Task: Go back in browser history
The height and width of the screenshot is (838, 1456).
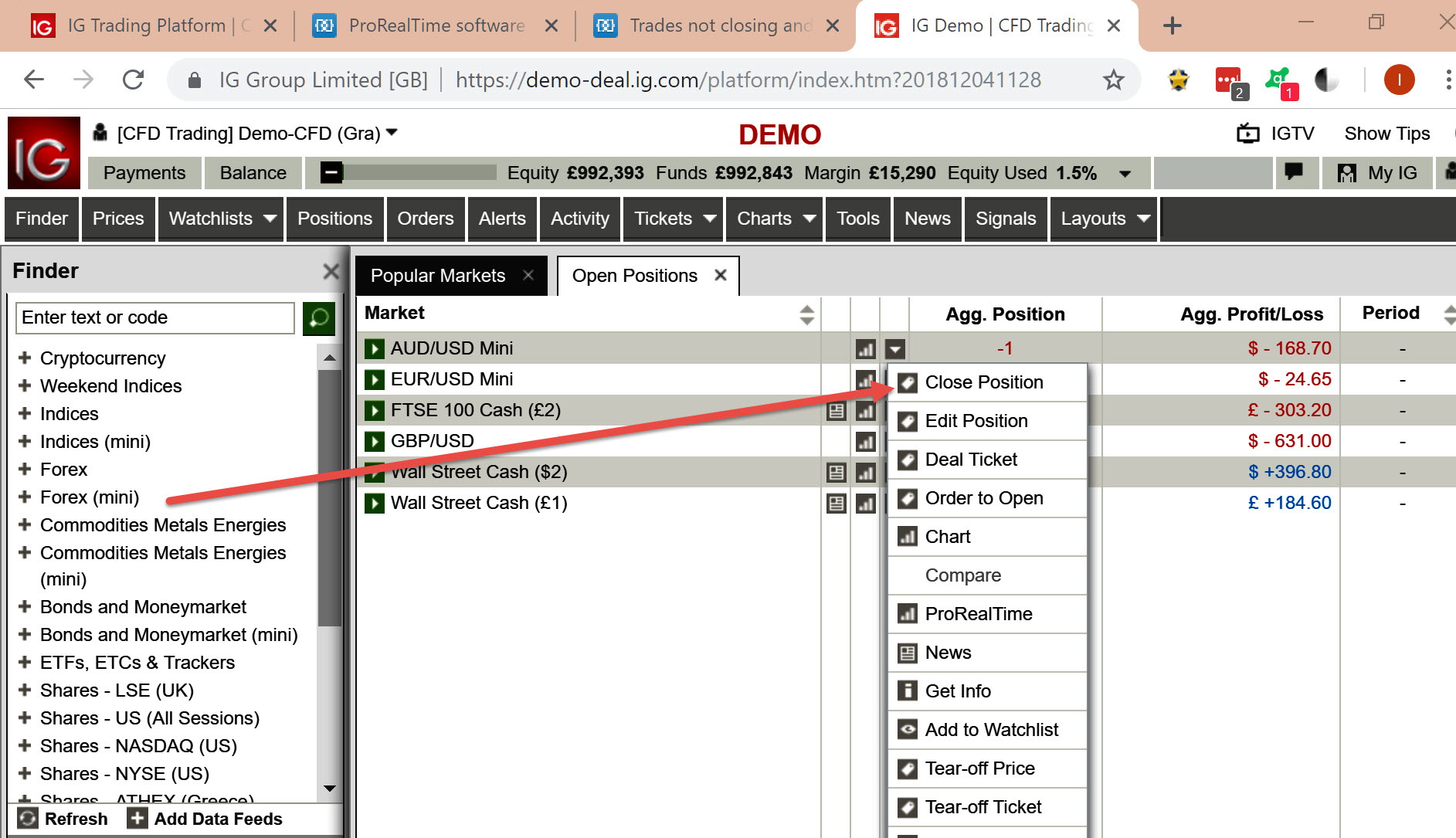Action: click(x=34, y=80)
